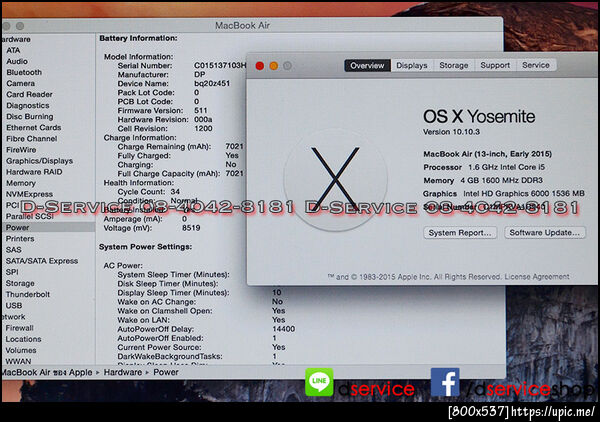Select ATA in System Report sidebar
Image resolution: width=600 pixels, height=422 pixels.
(13, 50)
